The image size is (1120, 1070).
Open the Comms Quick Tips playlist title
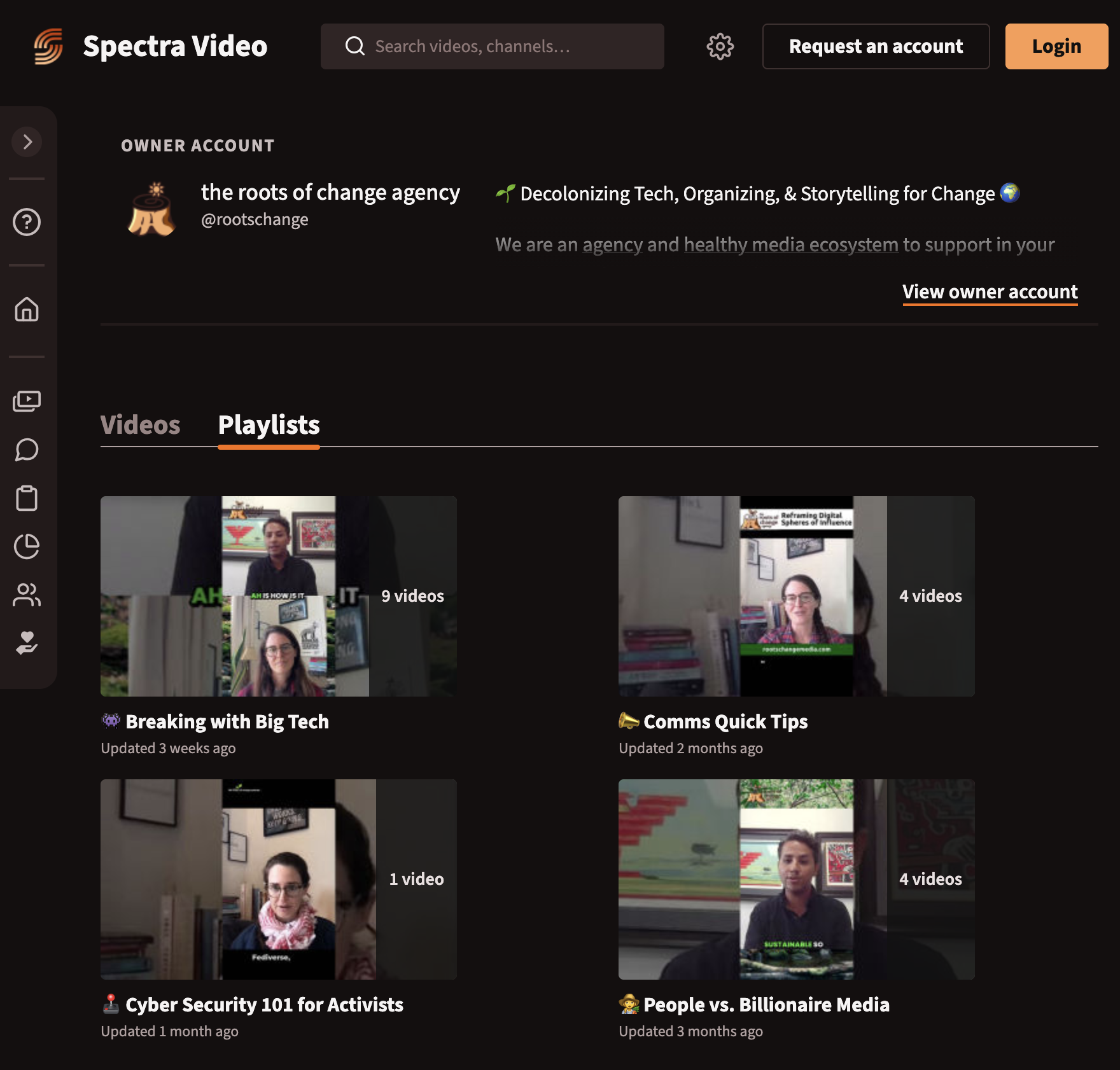pos(725,722)
